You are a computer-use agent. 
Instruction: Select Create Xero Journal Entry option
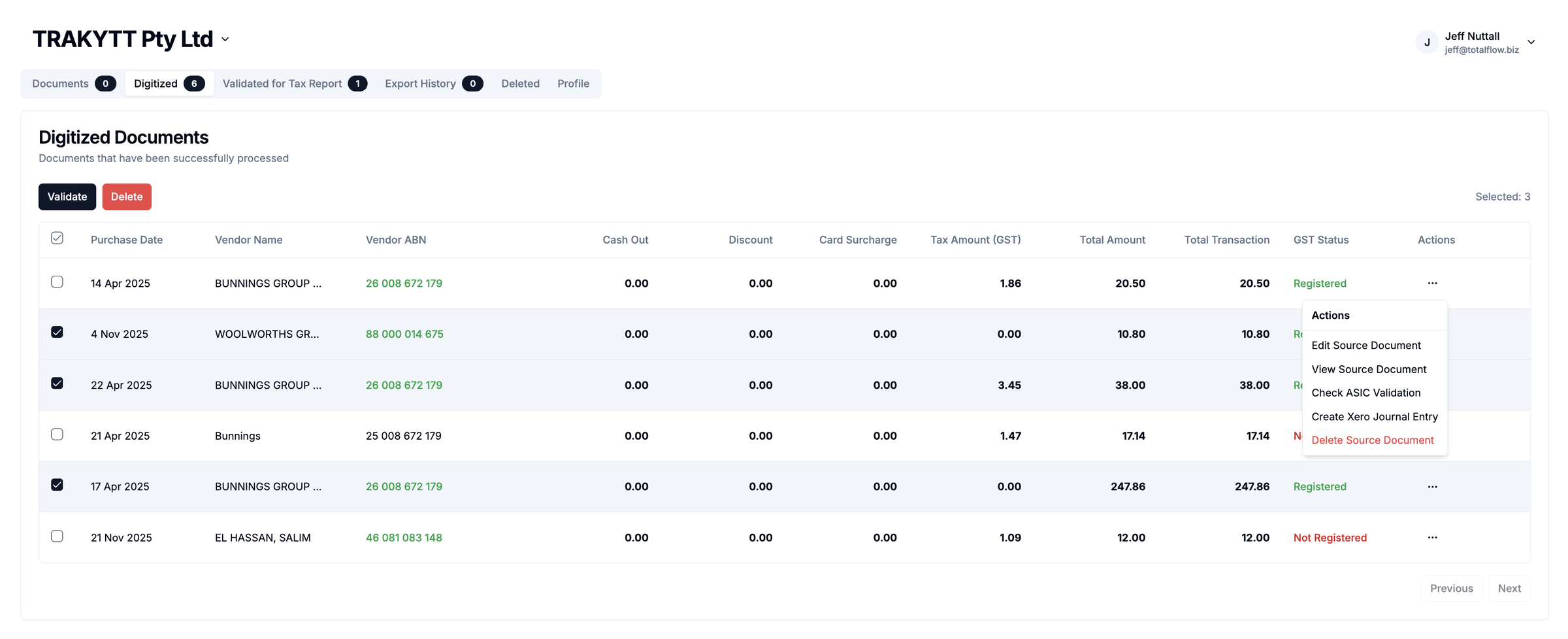1374,417
